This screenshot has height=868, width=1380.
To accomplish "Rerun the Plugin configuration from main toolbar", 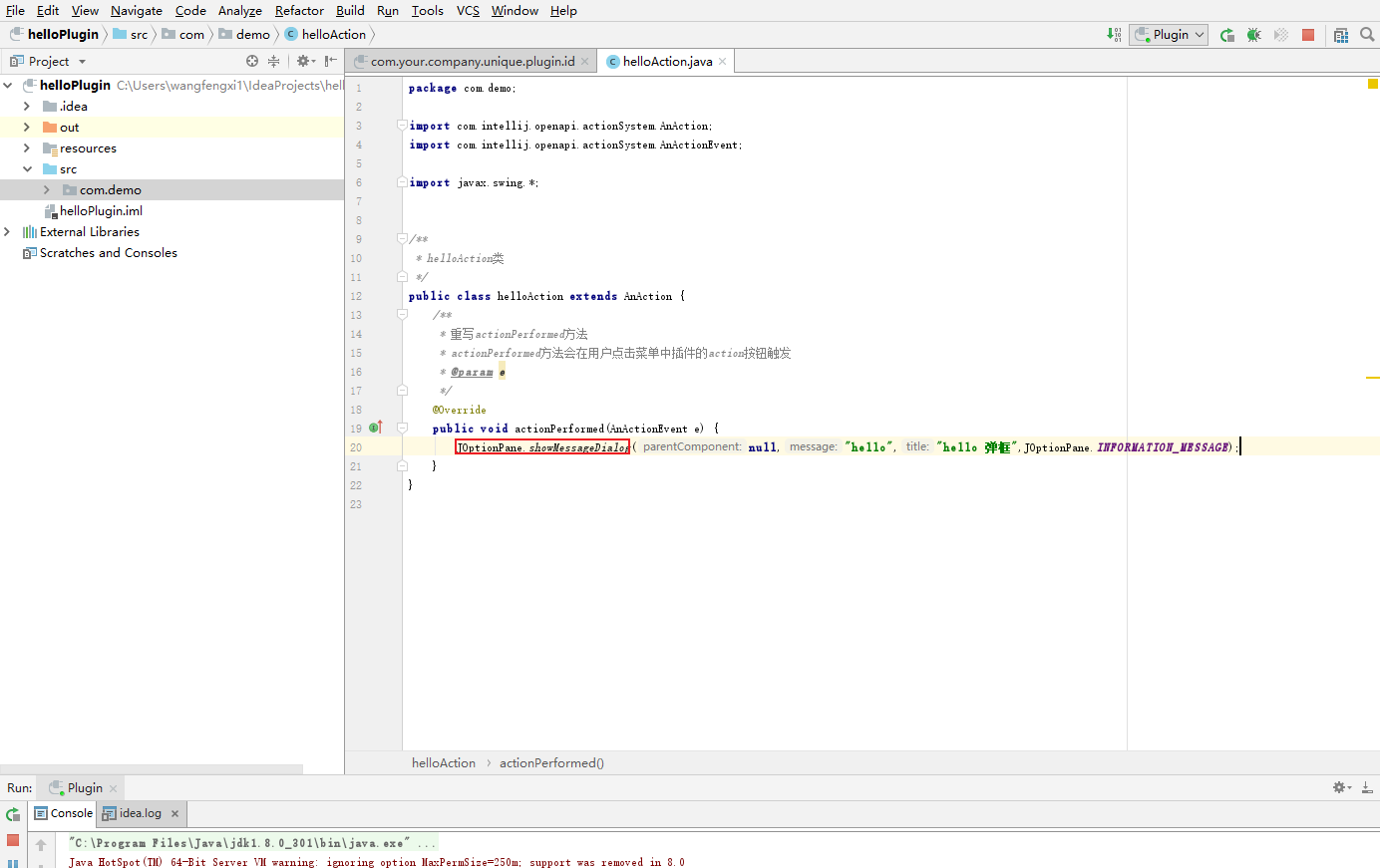I will [x=1227, y=35].
